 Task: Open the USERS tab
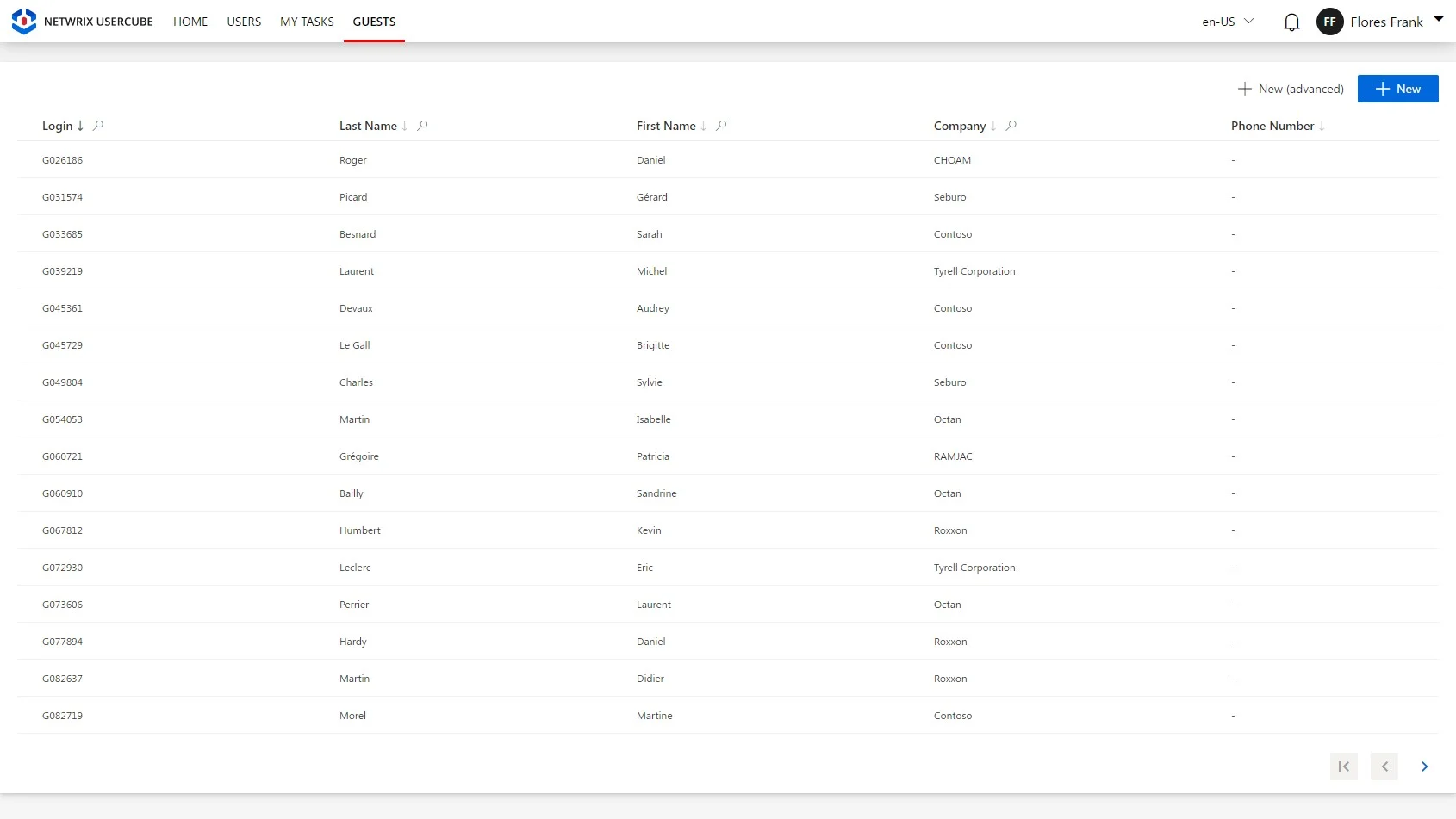click(244, 22)
